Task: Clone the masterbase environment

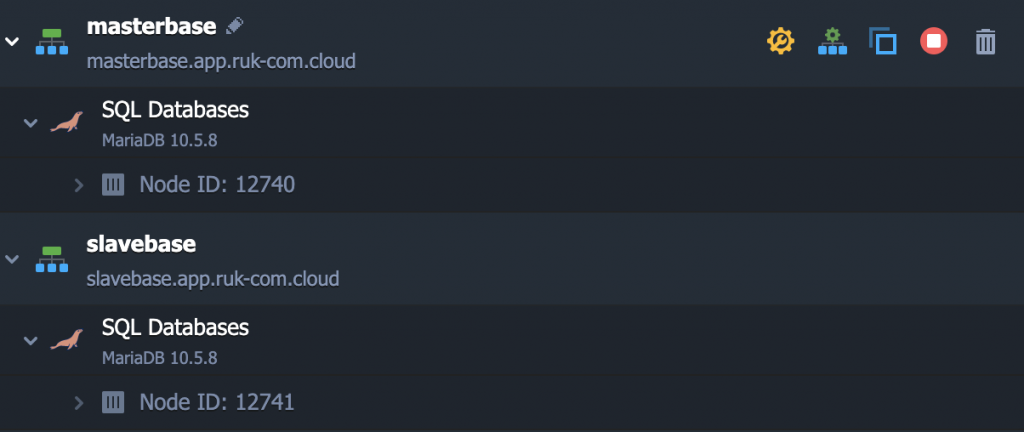Action: pyautogui.click(x=882, y=41)
